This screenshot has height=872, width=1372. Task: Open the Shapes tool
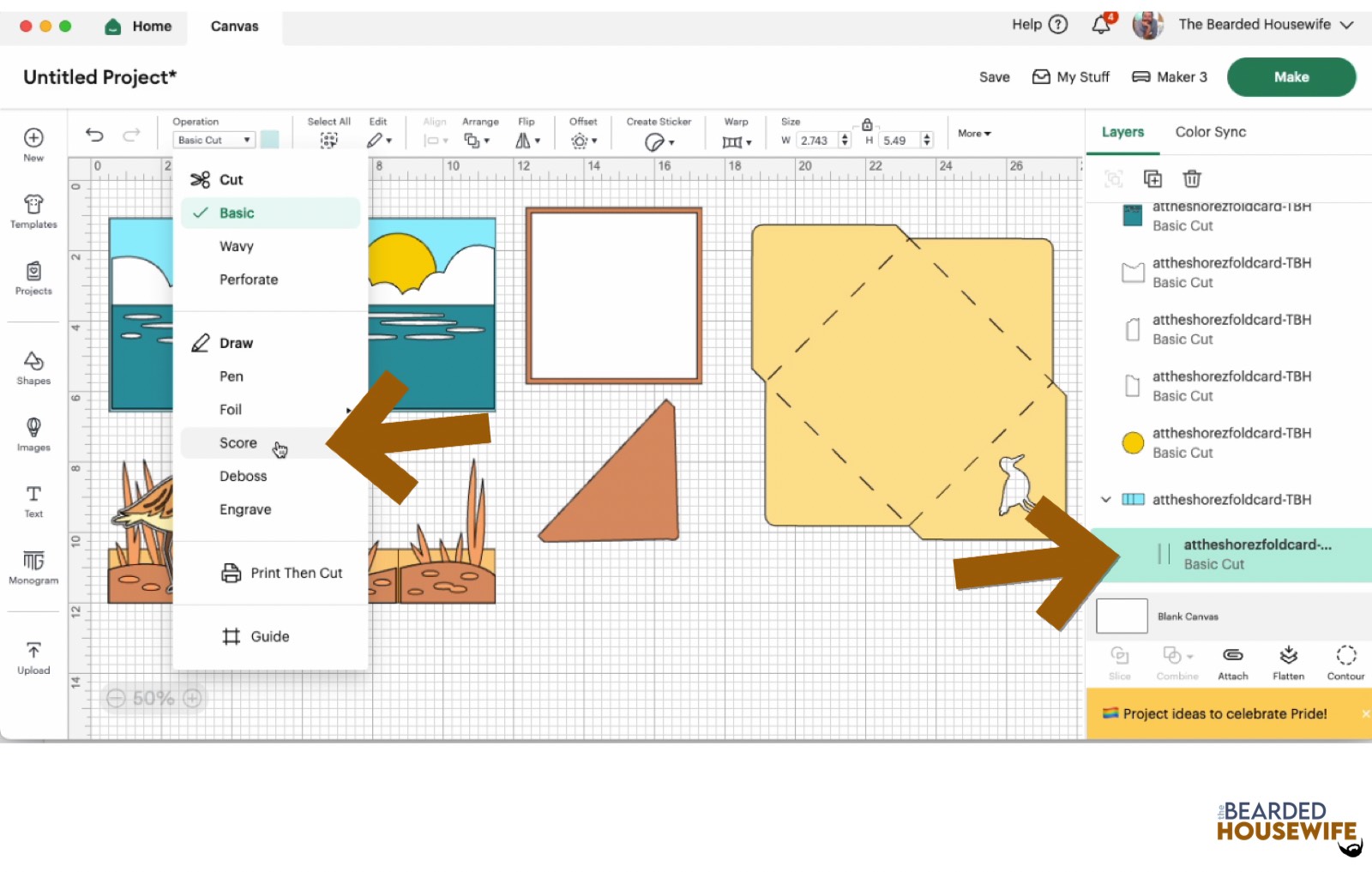pyautogui.click(x=33, y=368)
